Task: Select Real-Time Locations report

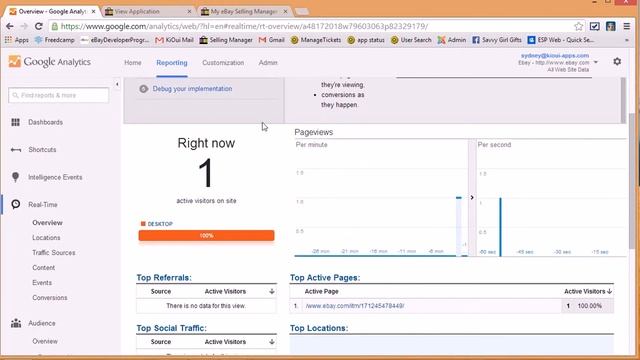Action: (x=46, y=238)
